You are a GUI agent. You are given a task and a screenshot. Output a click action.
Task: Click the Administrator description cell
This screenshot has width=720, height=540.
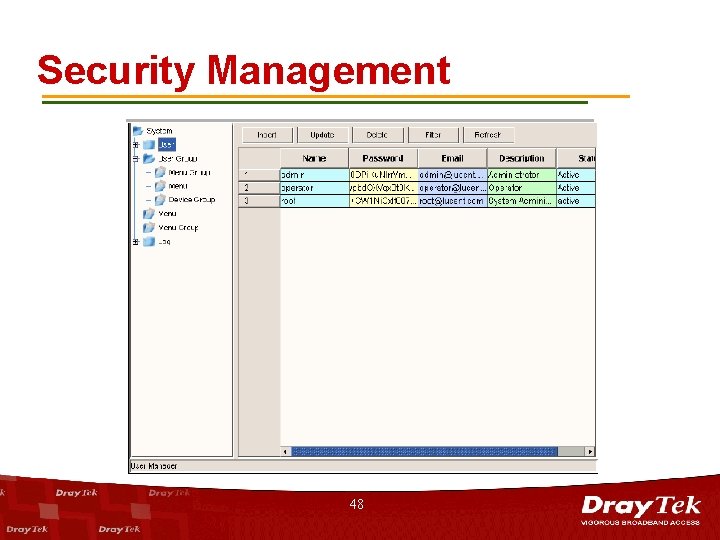click(x=522, y=175)
